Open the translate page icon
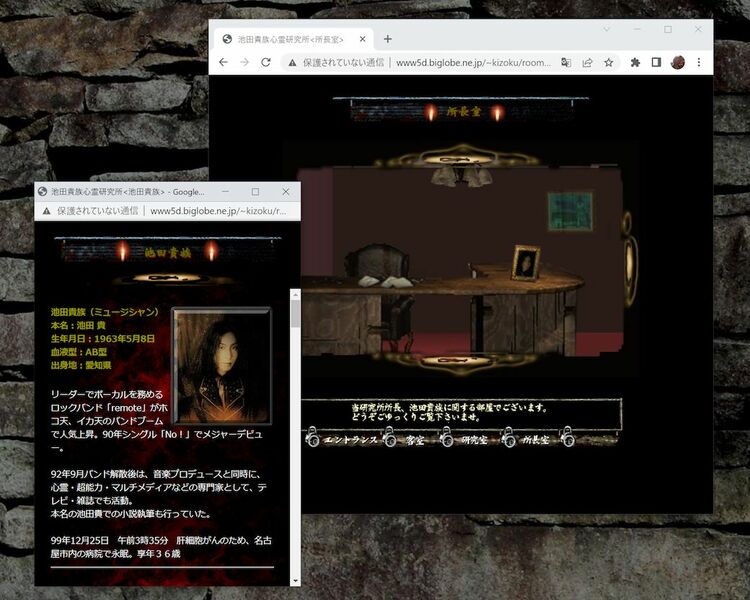Viewport: 750px width, 600px height. (x=566, y=62)
